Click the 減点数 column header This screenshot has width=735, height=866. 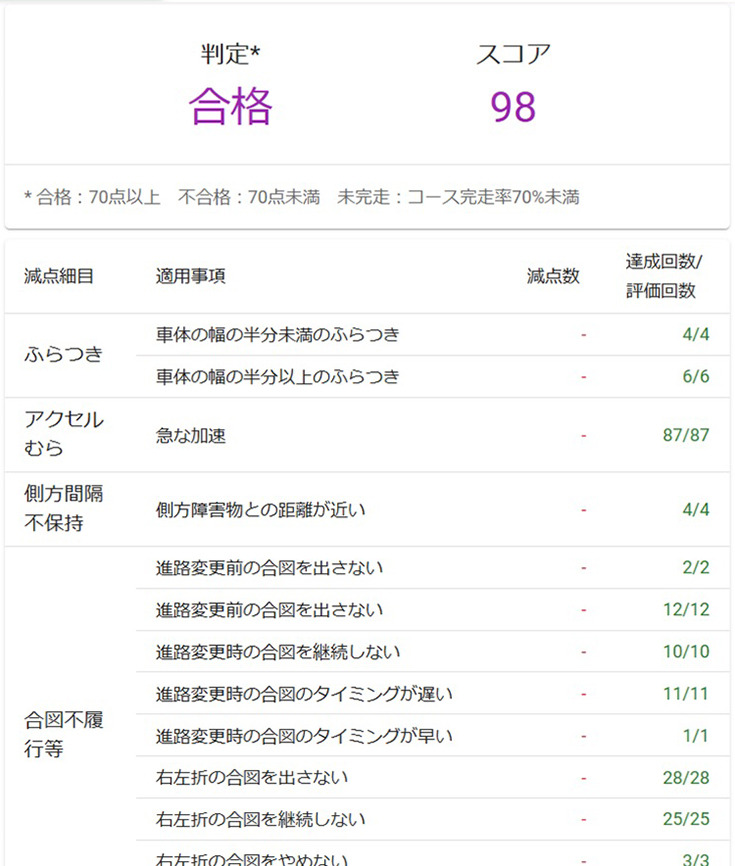pos(553,276)
